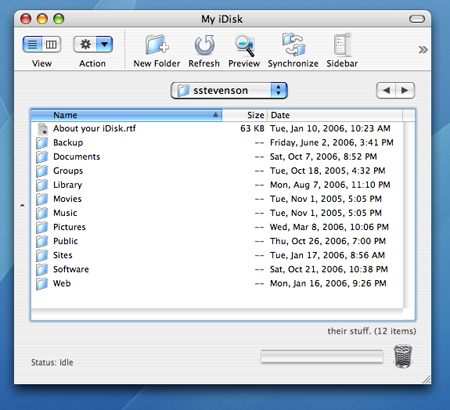The width and height of the screenshot is (450, 410).
Task: Click the transfer progress bar
Action: point(322,357)
